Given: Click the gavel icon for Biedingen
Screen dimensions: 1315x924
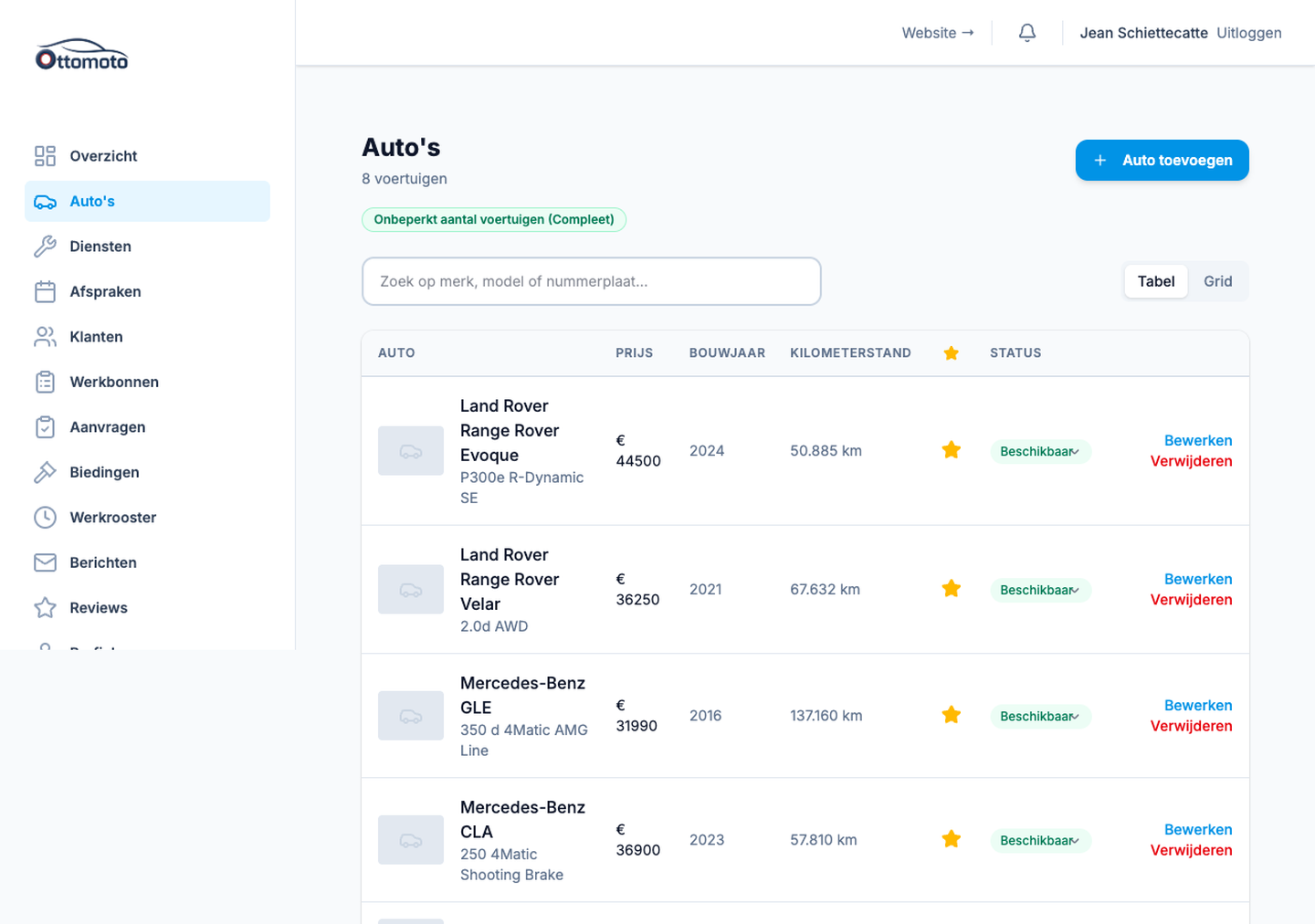Looking at the screenshot, I should [x=45, y=473].
